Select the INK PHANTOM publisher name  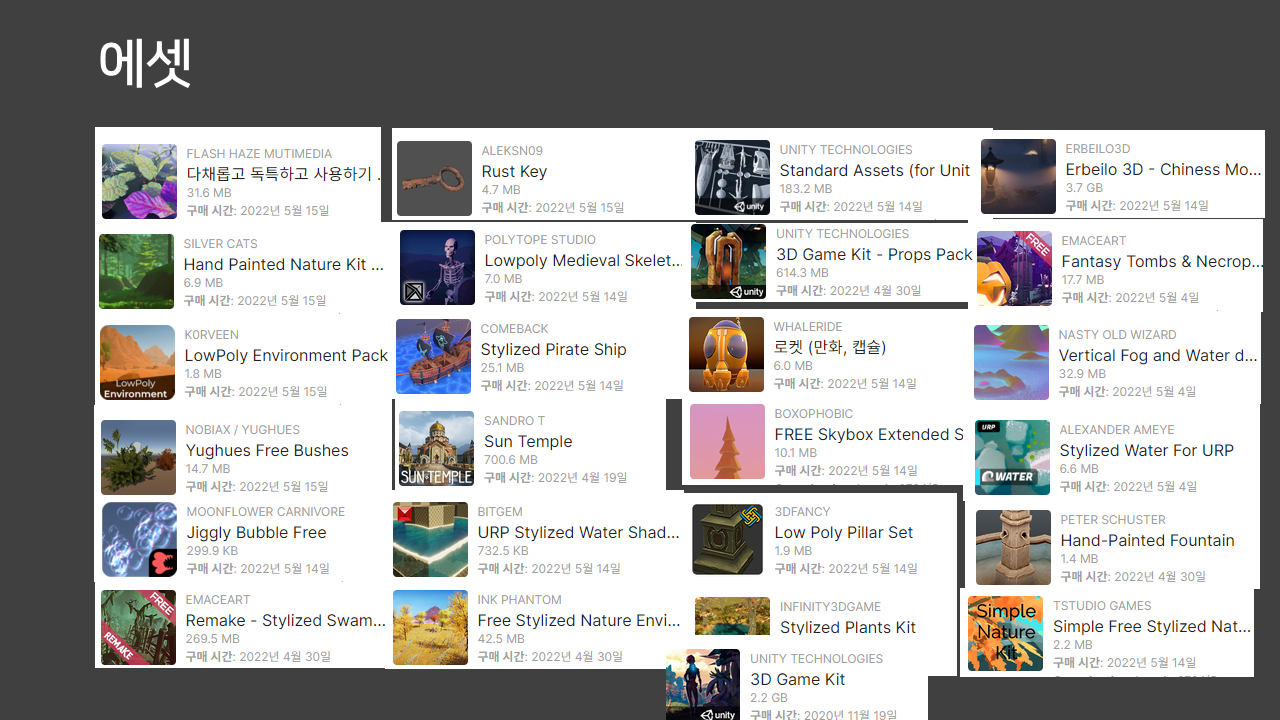coord(519,600)
